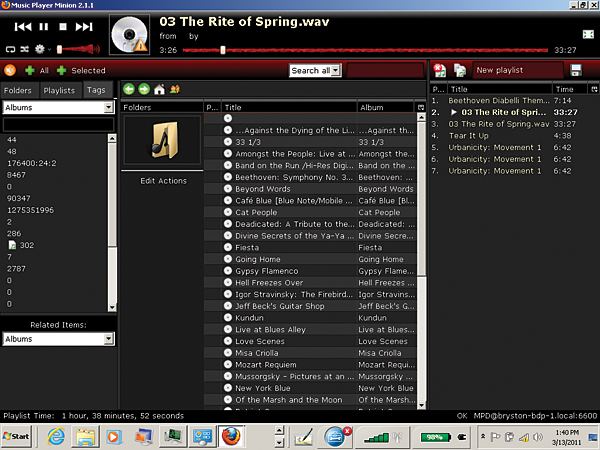Add All songs to playlist
The image size is (600, 450).
pyautogui.click(x=37, y=70)
